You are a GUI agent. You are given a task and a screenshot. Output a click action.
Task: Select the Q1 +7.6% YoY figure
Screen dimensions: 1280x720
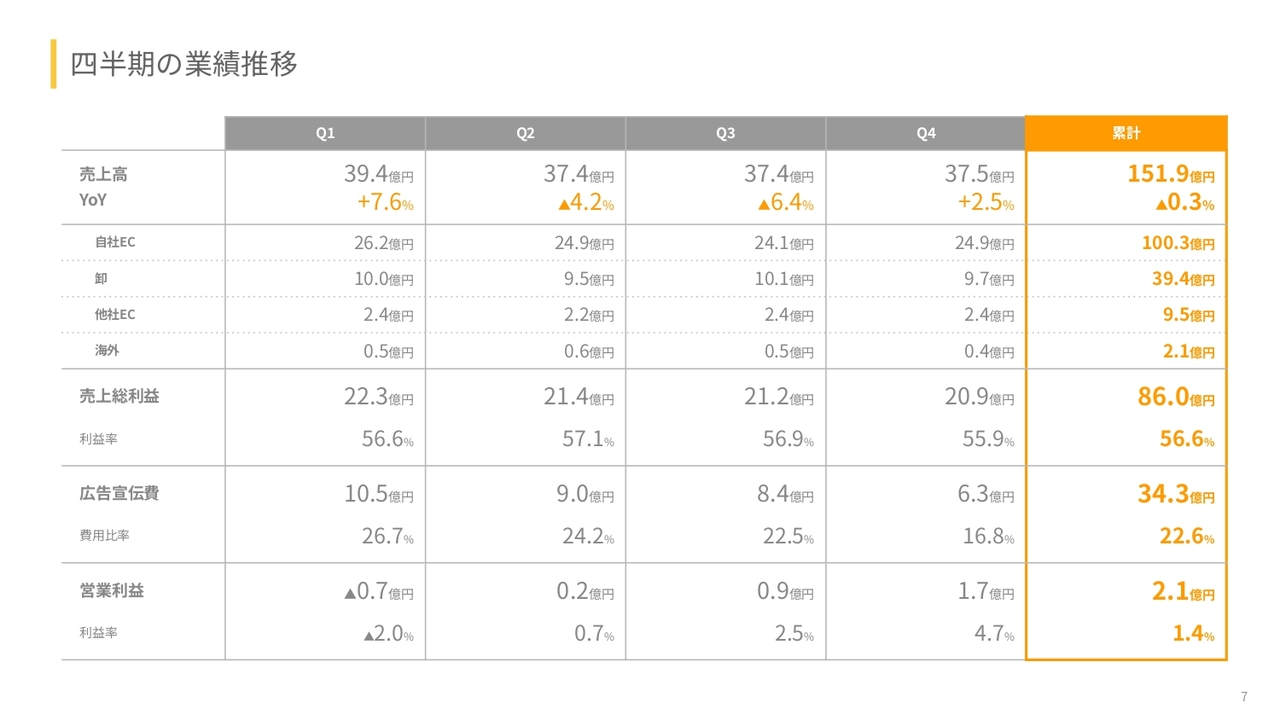385,204
